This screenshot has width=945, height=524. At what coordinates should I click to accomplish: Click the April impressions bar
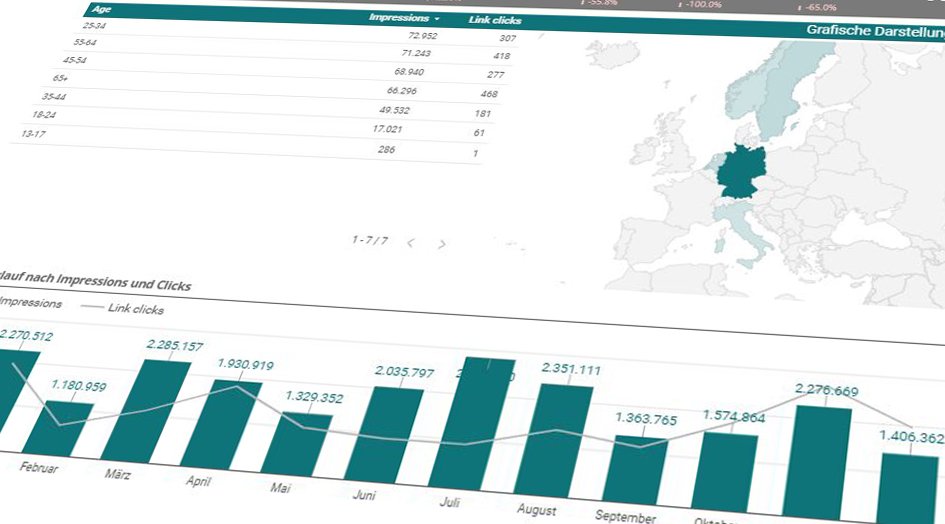(x=221, y=425)
